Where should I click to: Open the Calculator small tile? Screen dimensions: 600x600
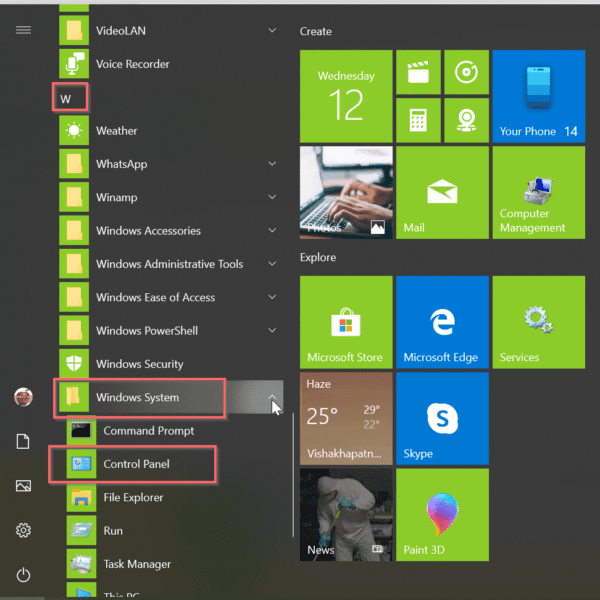[417, 120]
